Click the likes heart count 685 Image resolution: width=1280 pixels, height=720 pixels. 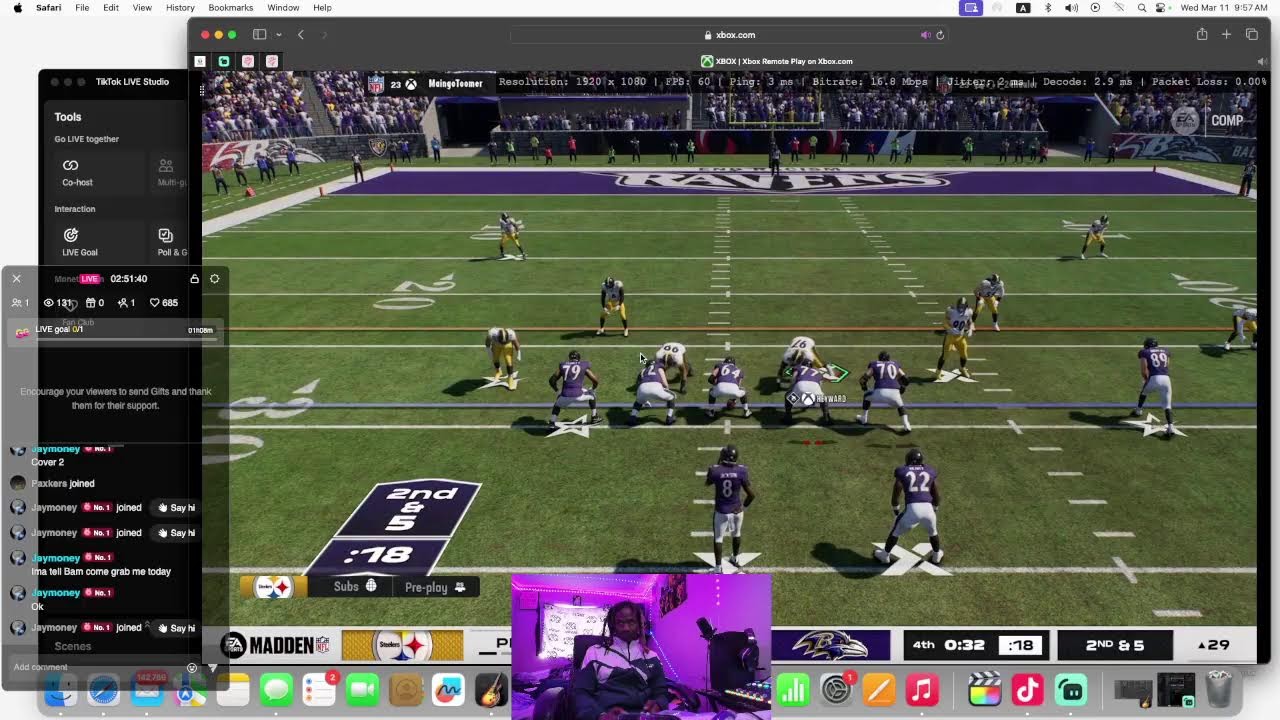[163, 302]
